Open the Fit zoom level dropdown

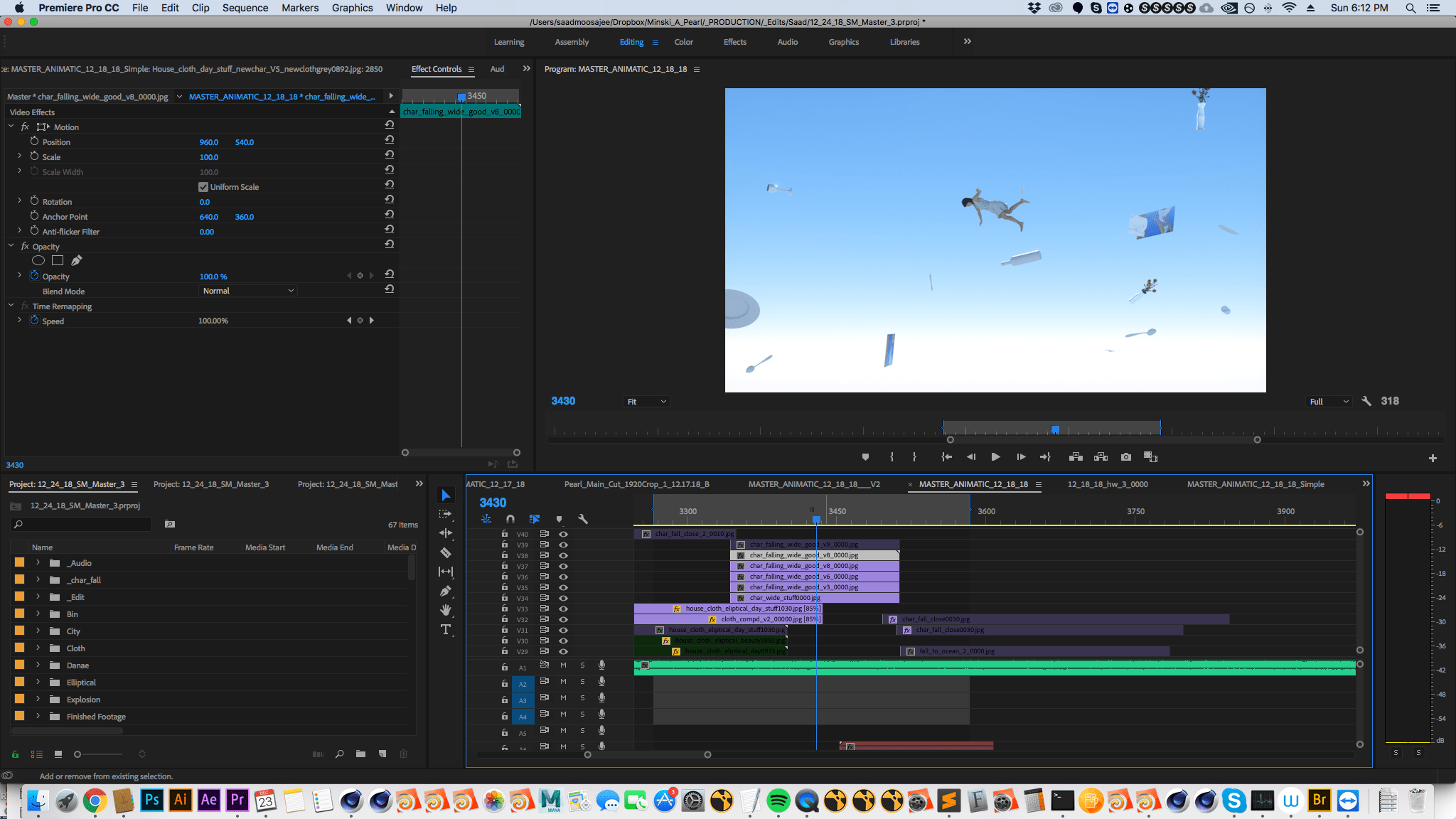pos(646,402)
